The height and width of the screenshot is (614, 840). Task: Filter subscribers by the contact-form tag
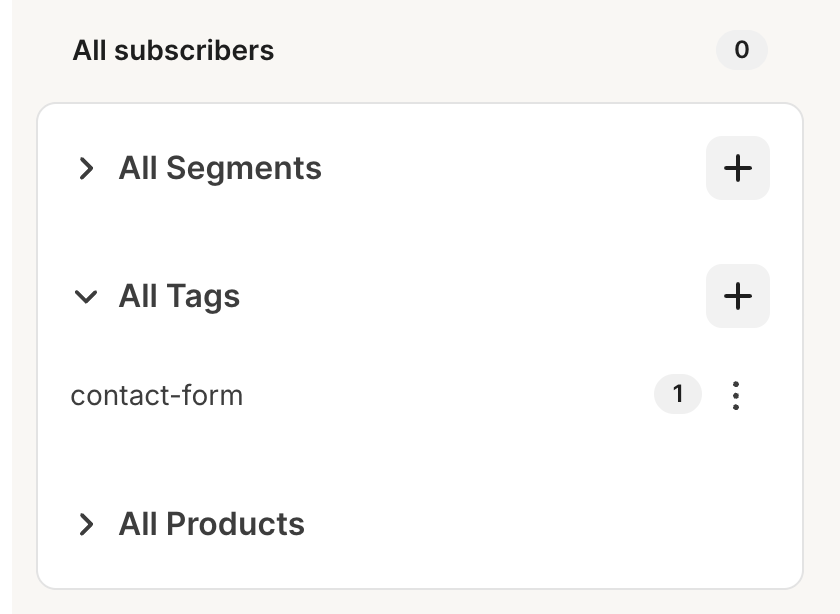tap(157, 396)
